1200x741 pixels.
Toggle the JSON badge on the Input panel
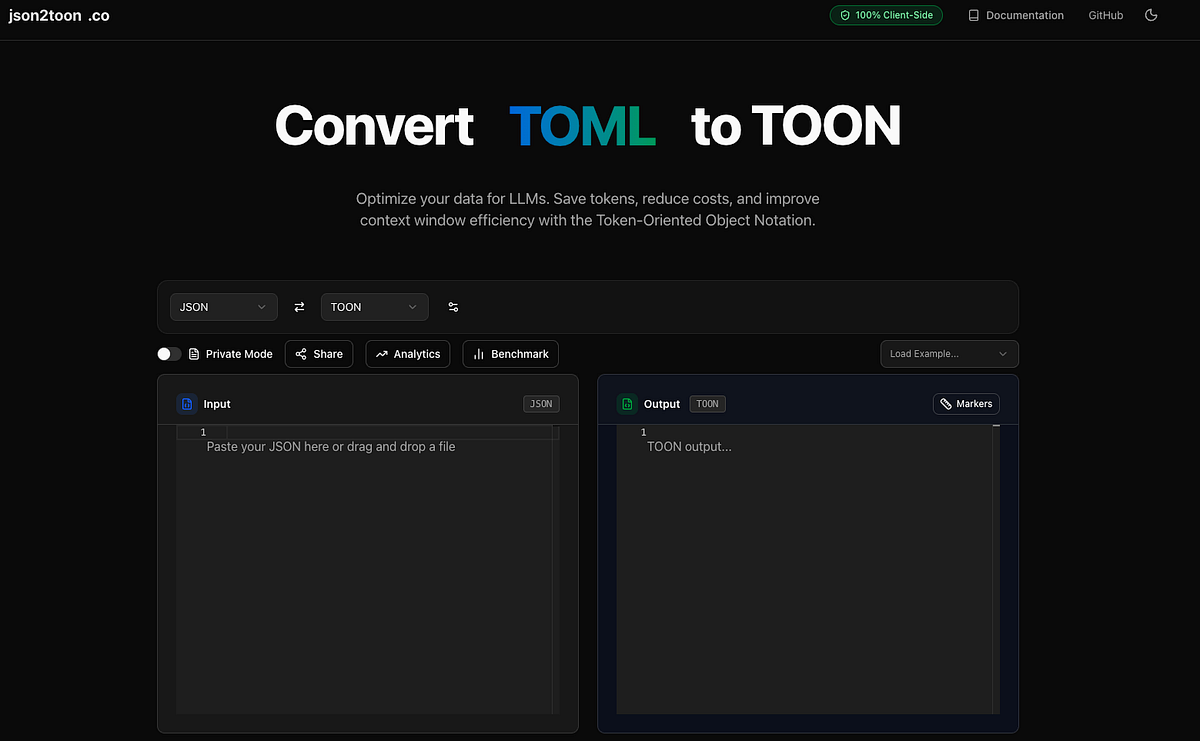pos(540,403)
